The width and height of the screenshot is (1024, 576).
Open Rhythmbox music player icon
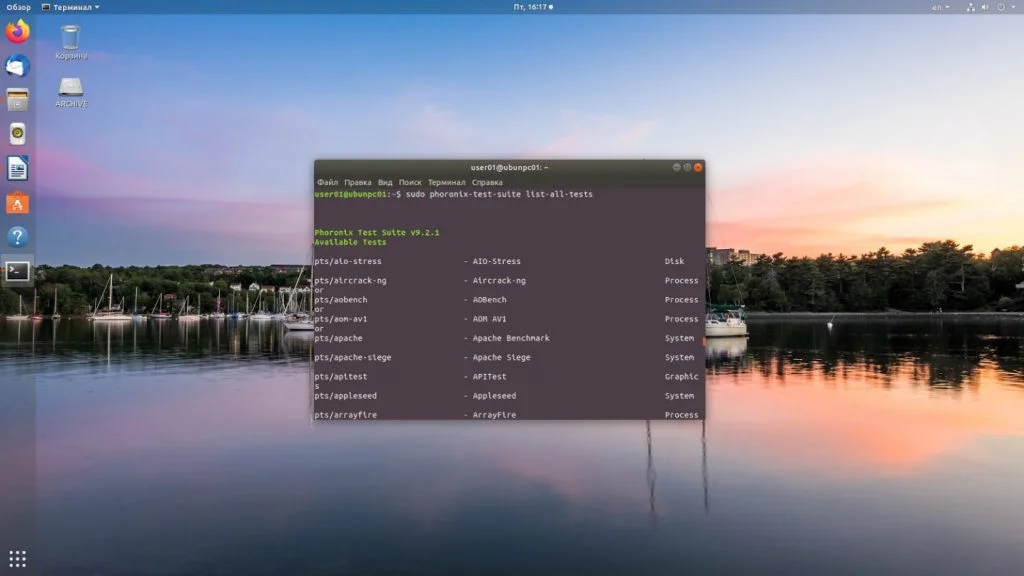pos(18,134)
